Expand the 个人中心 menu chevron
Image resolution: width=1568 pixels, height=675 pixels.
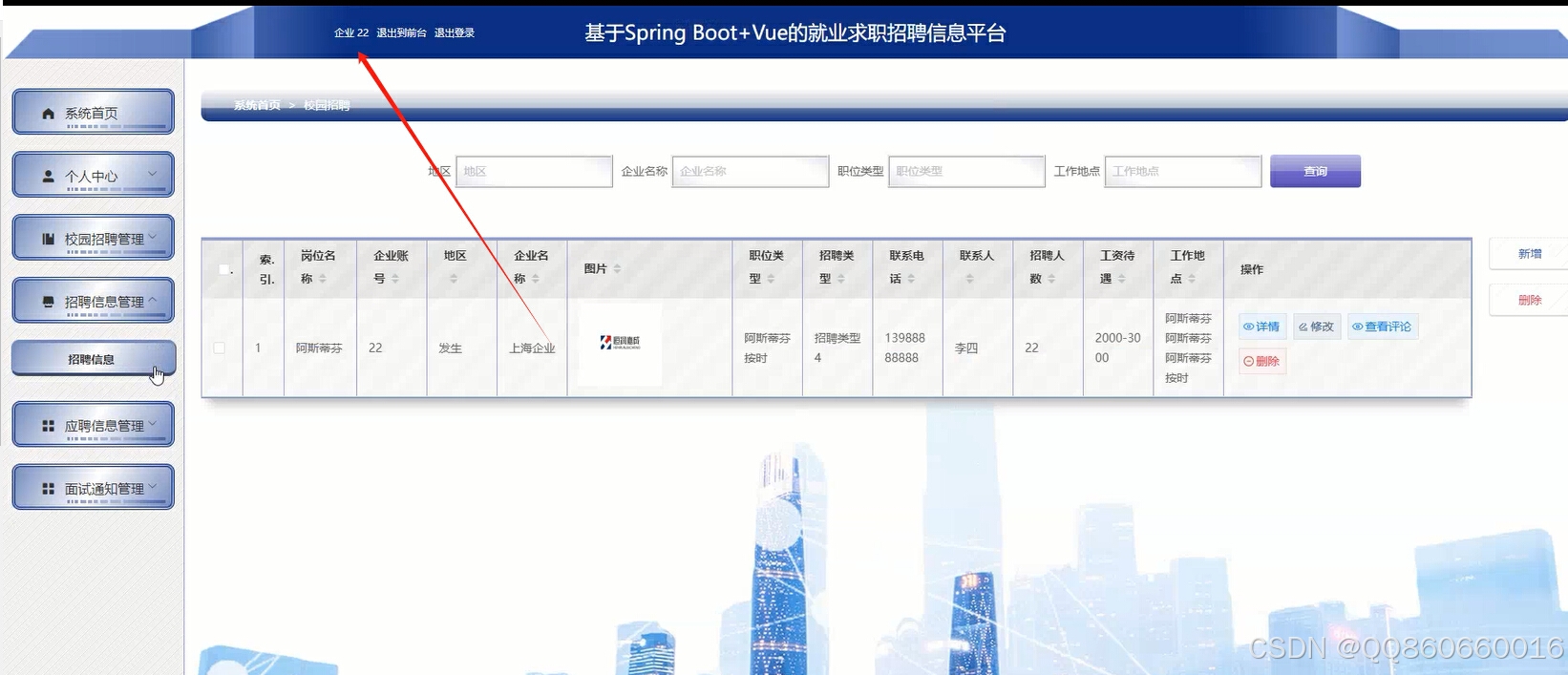153,174
